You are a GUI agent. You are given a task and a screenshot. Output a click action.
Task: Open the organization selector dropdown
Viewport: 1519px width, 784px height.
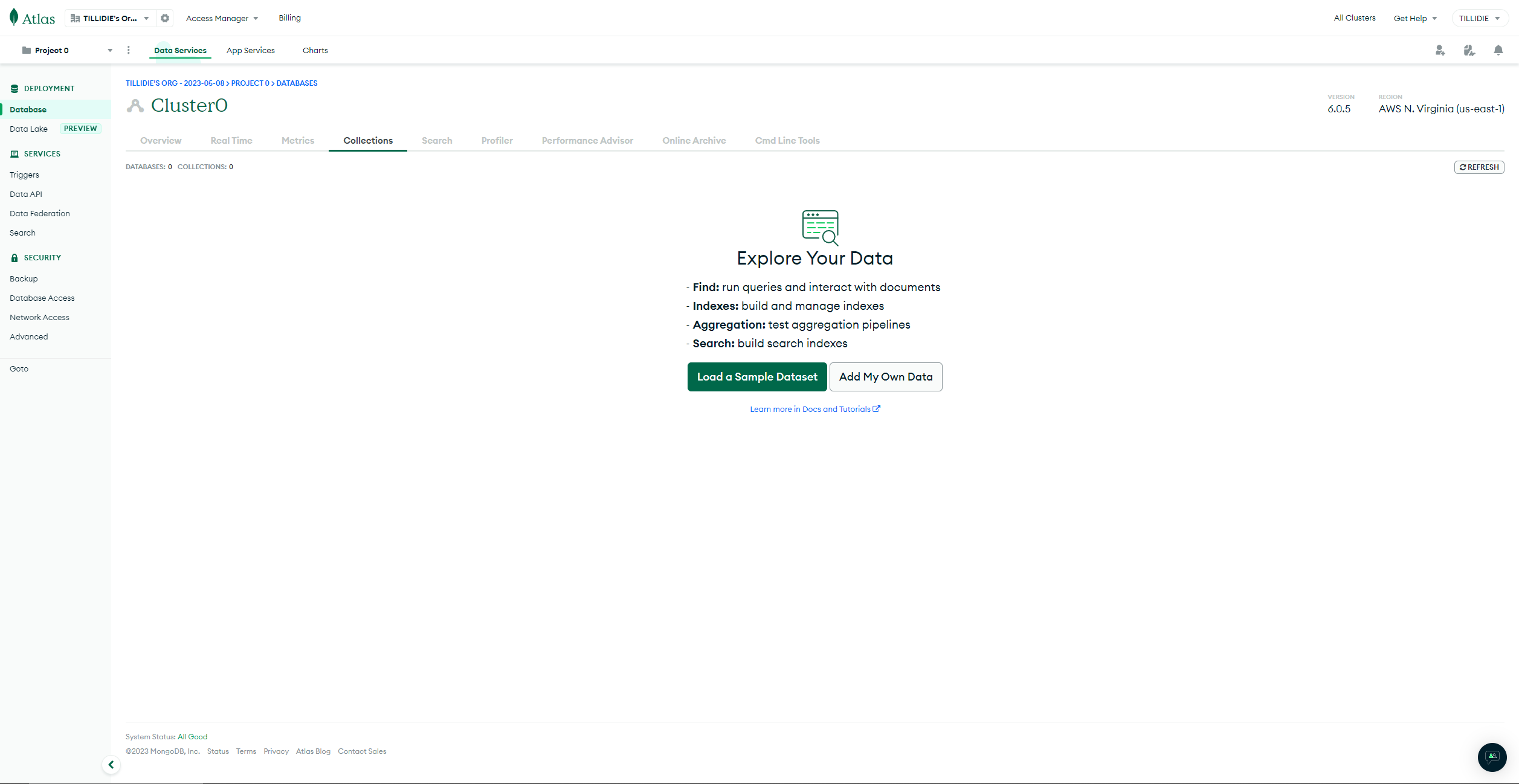pos(110,18)
